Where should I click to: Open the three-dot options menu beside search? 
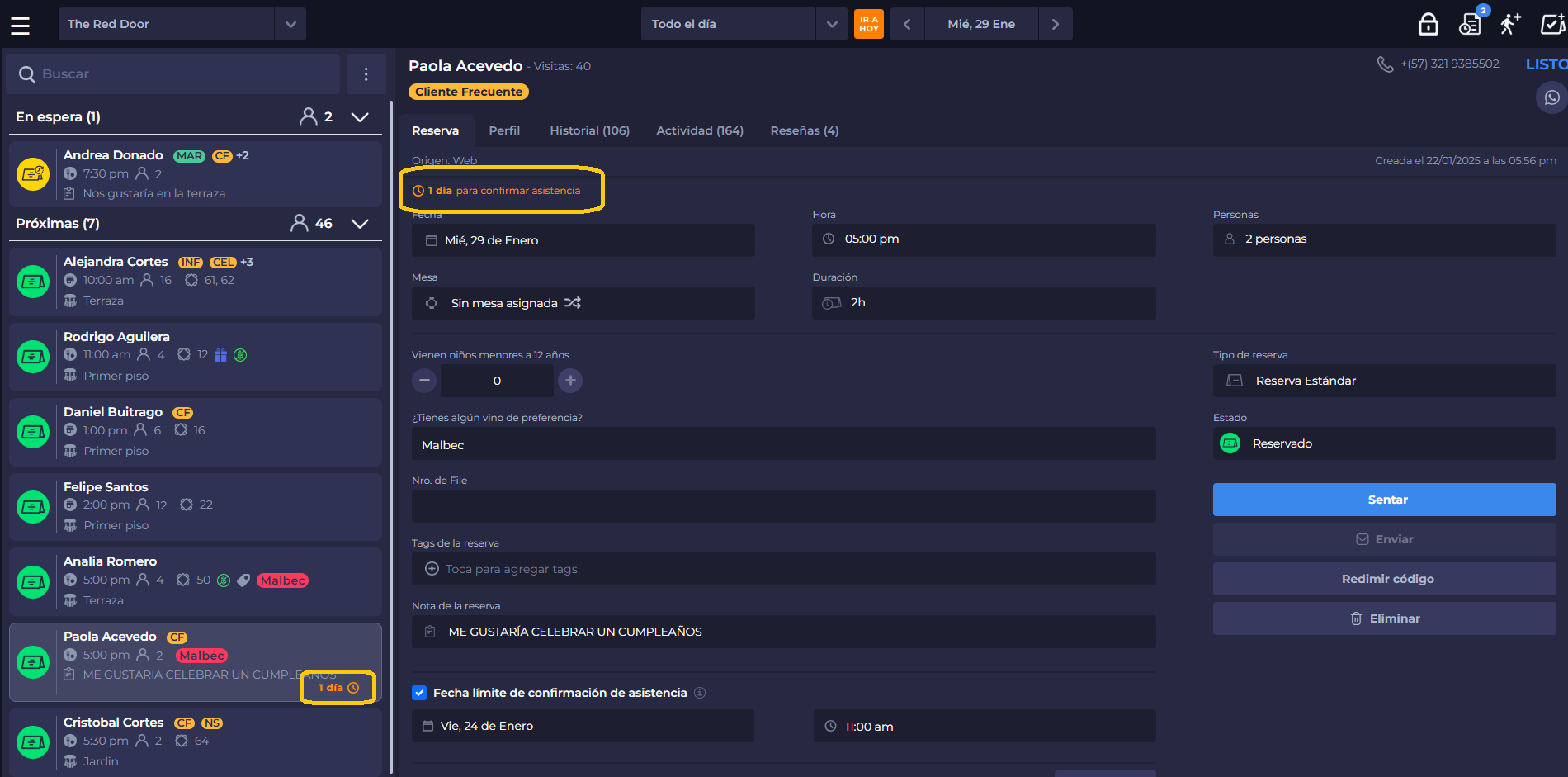(366, 74)
